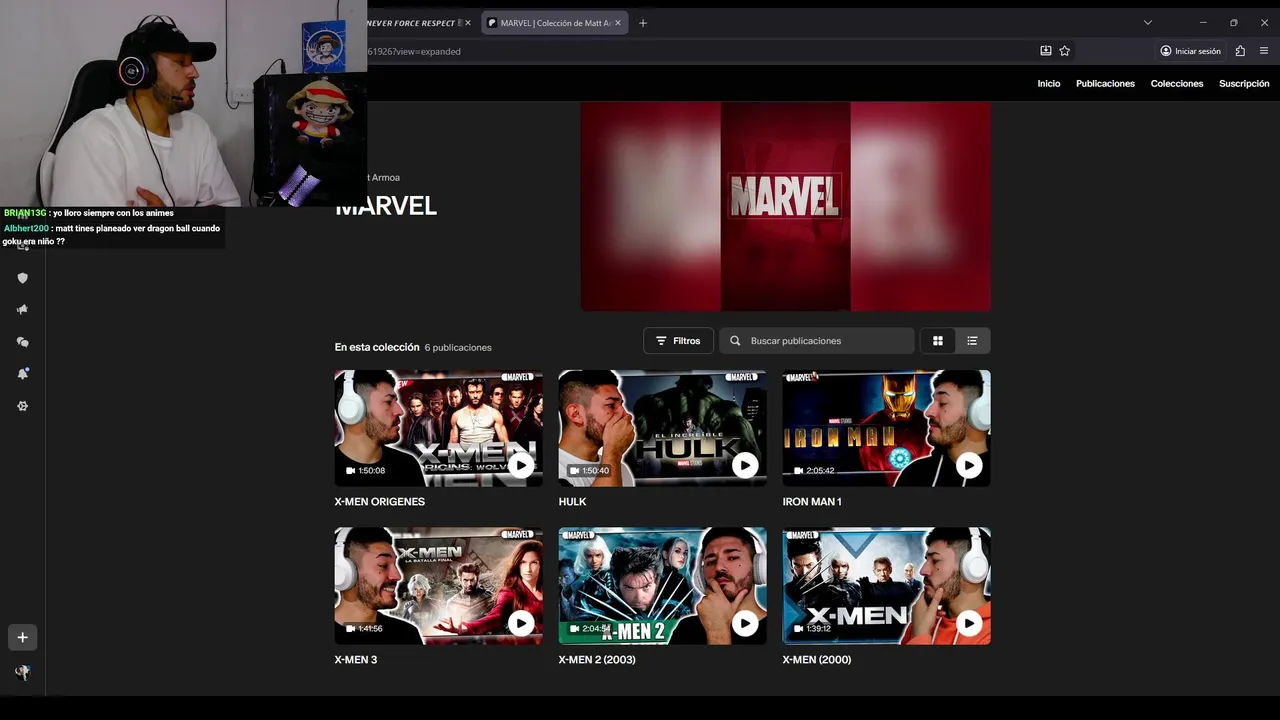Click the shield icon in left sidebar
This screenshot has height=720, width=1280.
pos(22,278)
